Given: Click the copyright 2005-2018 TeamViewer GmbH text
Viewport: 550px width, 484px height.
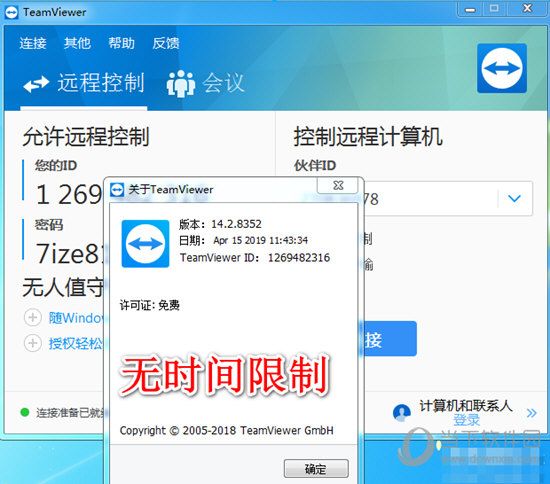Looking at the screenshot, I should (227, 430).
